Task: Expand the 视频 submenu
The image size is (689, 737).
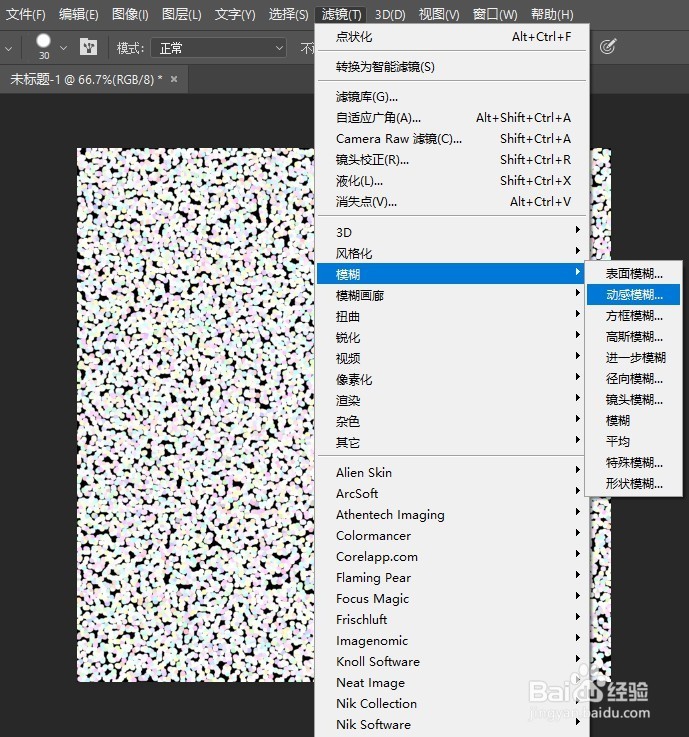Action: pos(451,358)
